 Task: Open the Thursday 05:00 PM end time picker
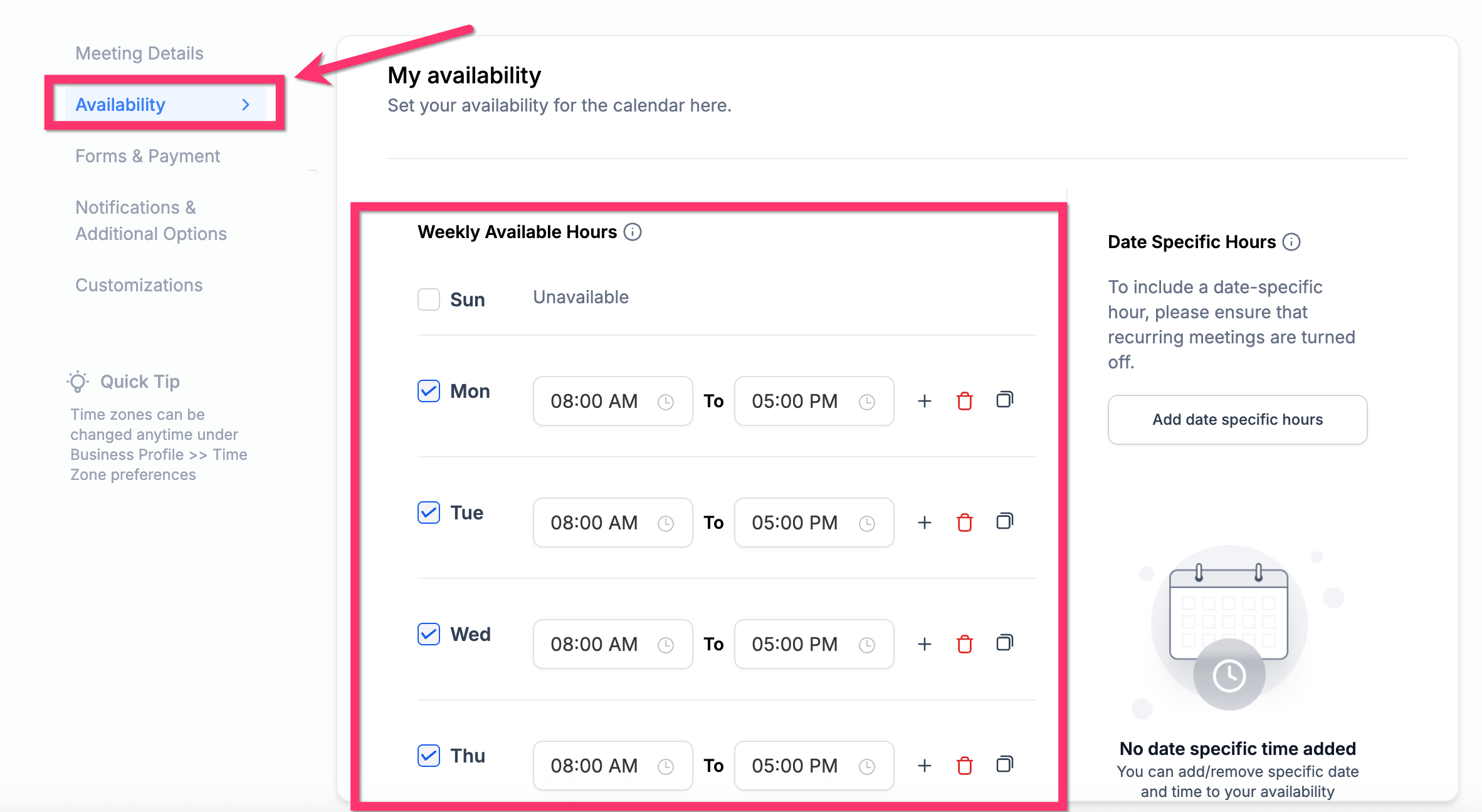[x=813, y=766]
